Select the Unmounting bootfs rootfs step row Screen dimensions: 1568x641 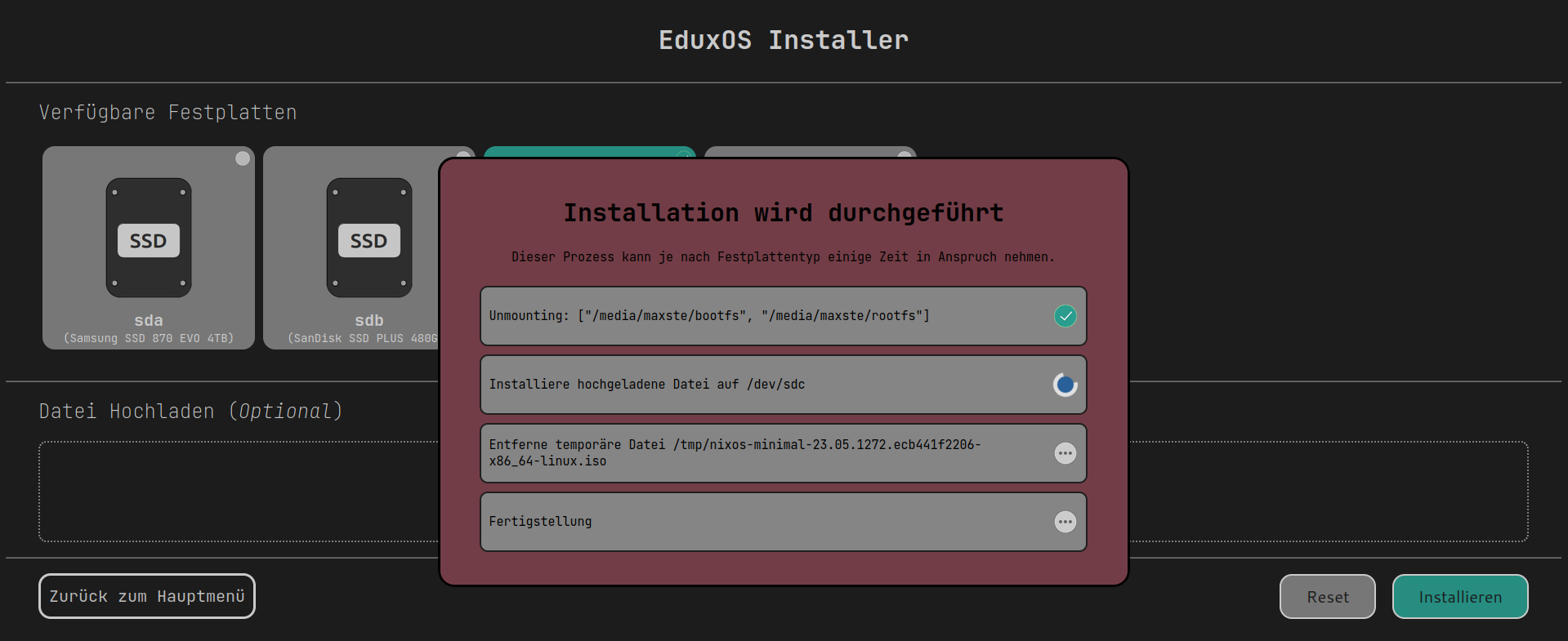784,316
